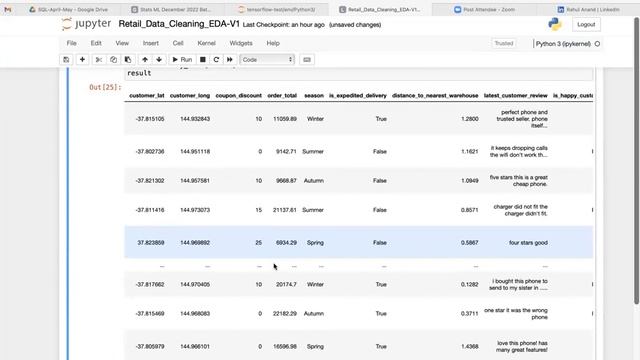The height and width of the screenshot is (360, 640).
Task: Click the Jupyter logo
Action: click(86, 24)
